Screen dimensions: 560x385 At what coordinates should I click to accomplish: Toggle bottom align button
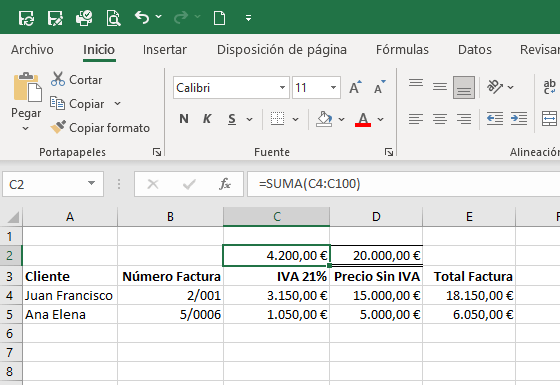coord(464,87)
